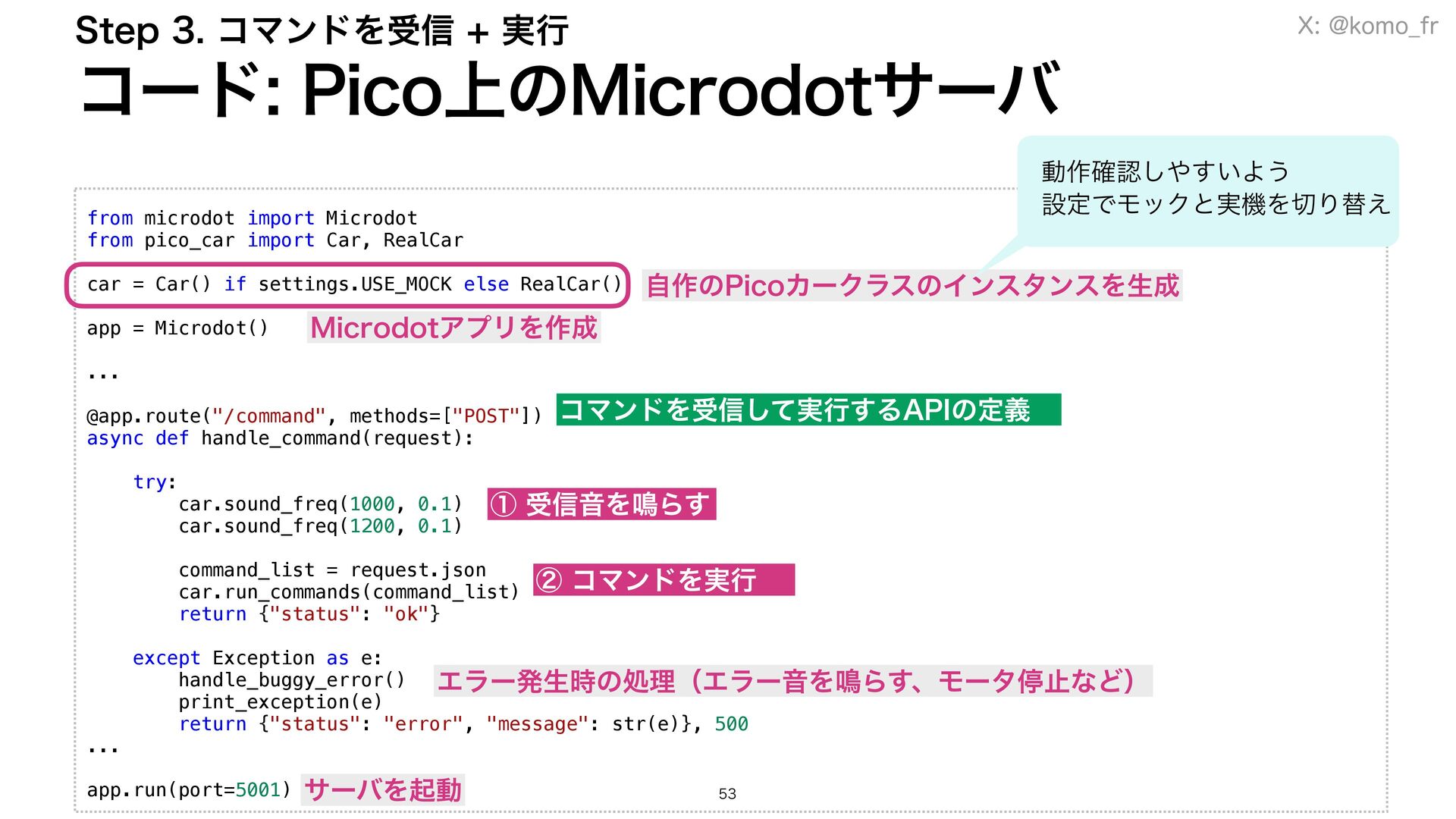Screen dimensions: 1456x819
Task: Click the '② コマンドを実行' magenta label
Action: click(663, 580)
